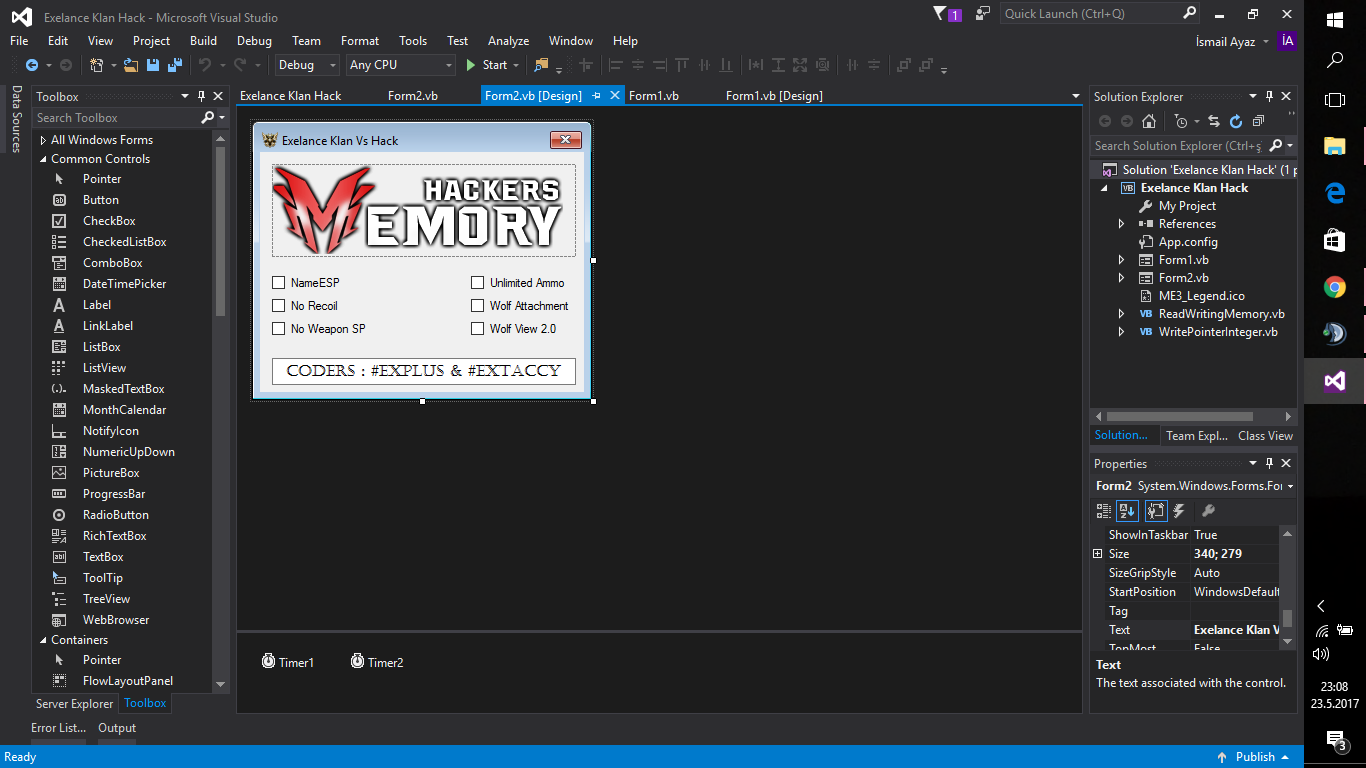Click the Open File folder icon
Image resolution: width=1366 pixels, height=768 pixels.
point(131,65)
